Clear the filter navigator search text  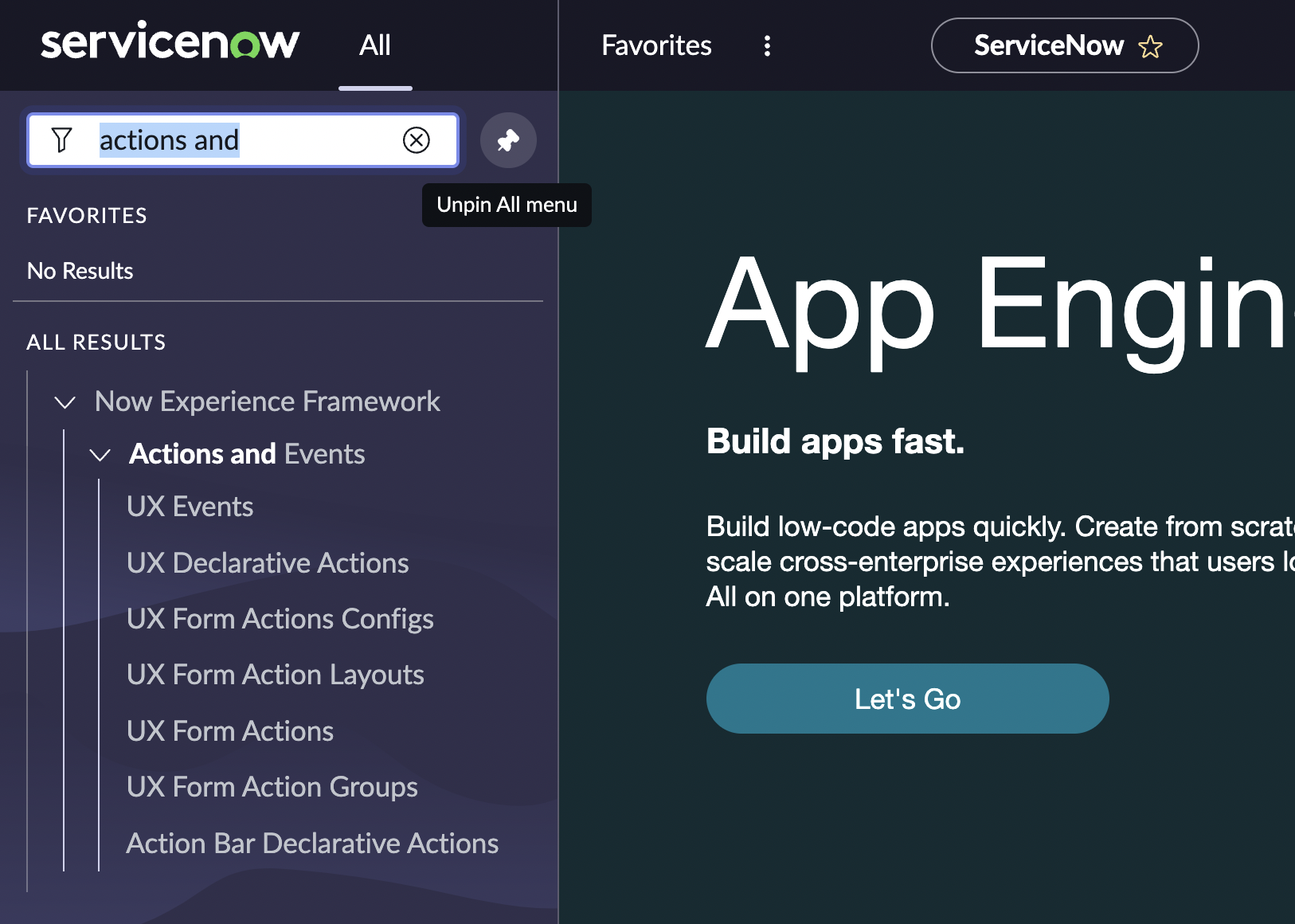[x=416, y=140]
